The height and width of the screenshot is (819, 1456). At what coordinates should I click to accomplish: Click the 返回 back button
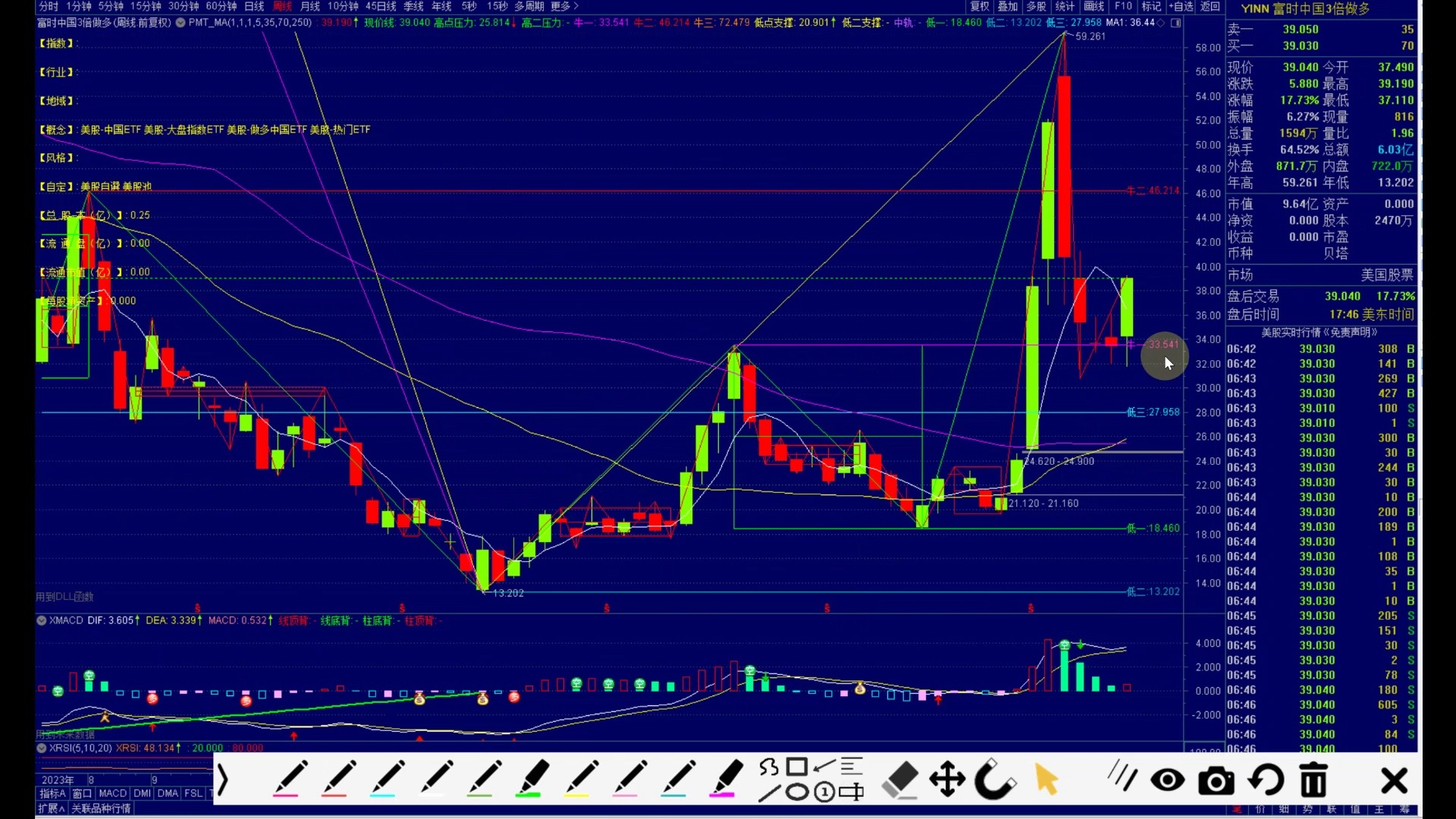pyautogui.click(x=1210, y=6)
